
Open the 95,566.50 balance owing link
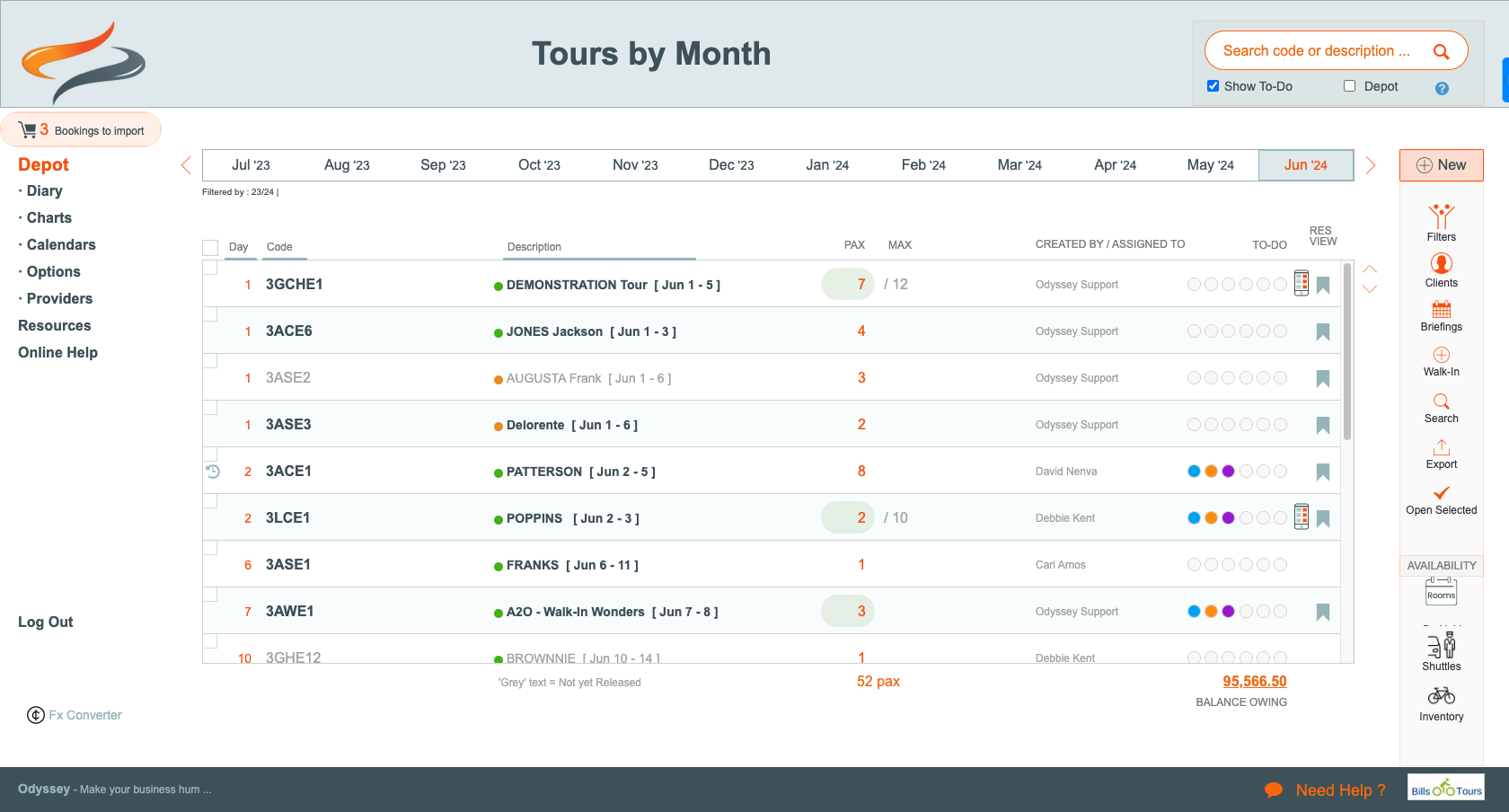(1254, 682)
